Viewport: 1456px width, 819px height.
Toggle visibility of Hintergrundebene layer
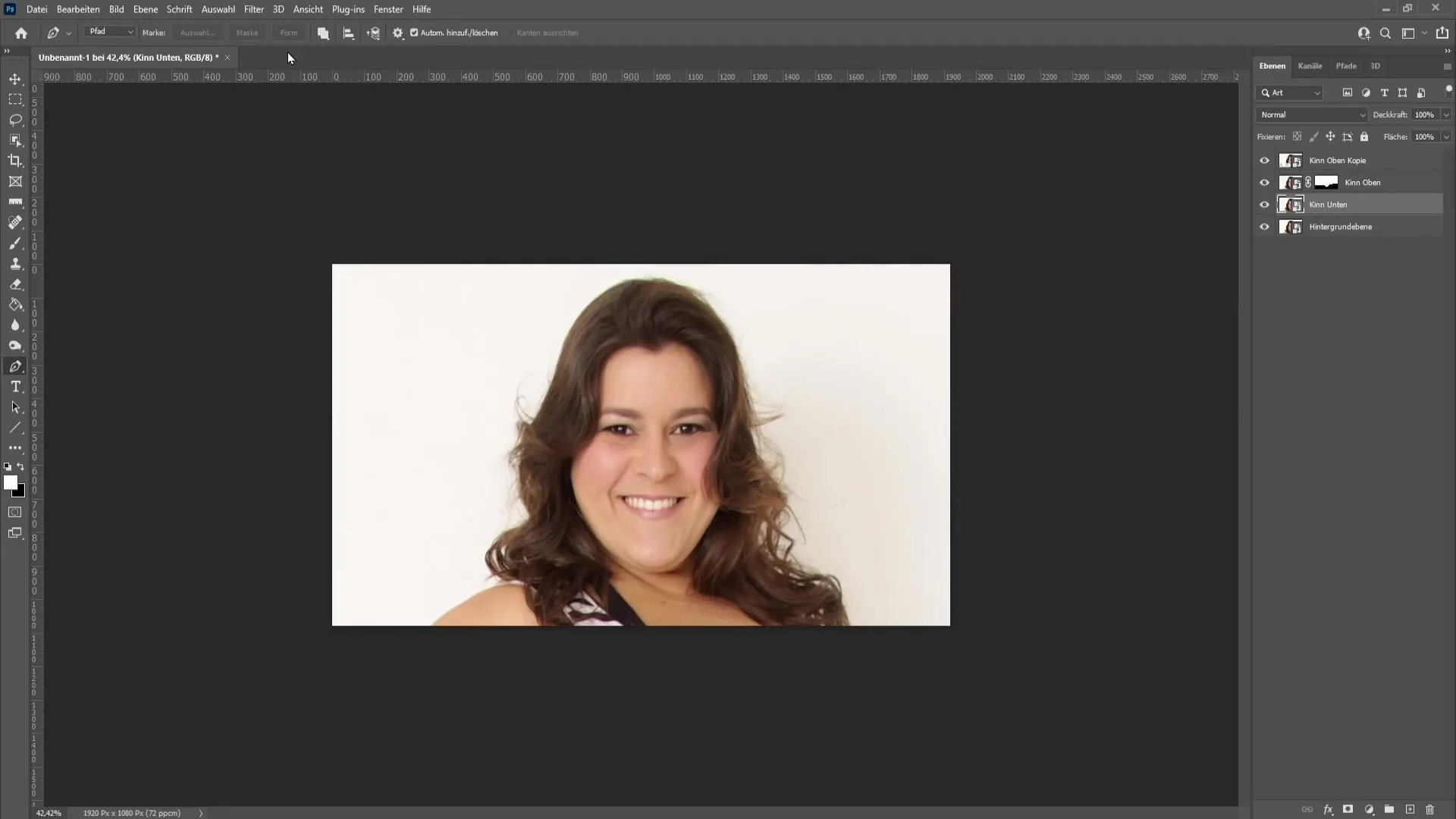tap(1265, 226)
